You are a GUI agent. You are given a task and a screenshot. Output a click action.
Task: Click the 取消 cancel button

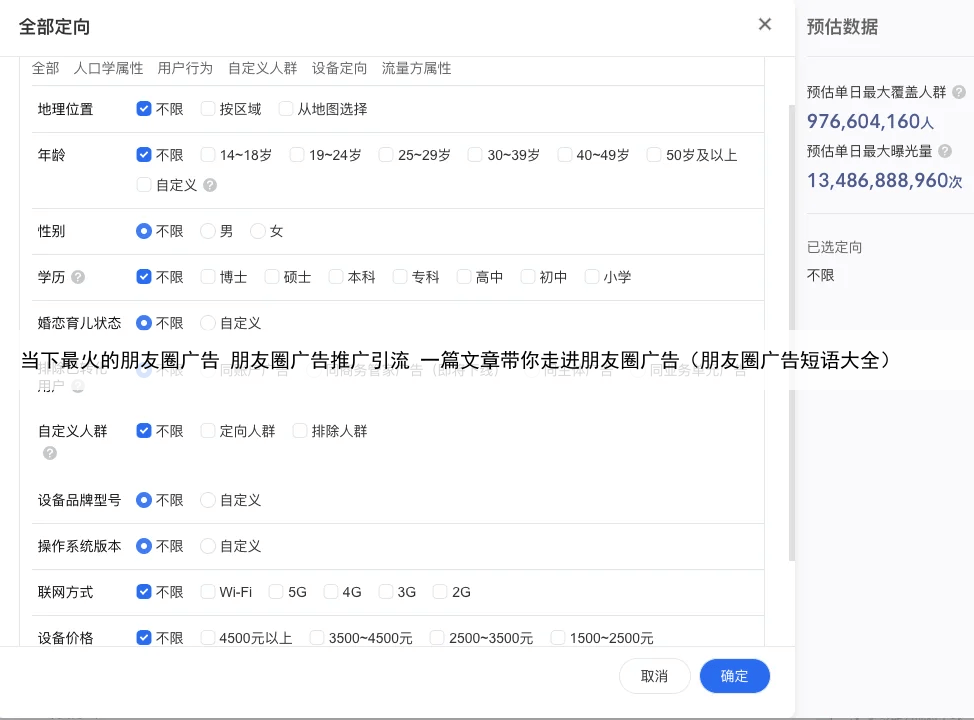tap(655, 676)
